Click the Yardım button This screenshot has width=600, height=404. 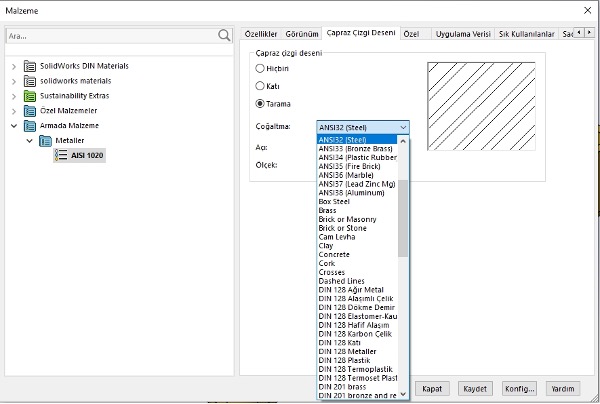tap(563, 389)
